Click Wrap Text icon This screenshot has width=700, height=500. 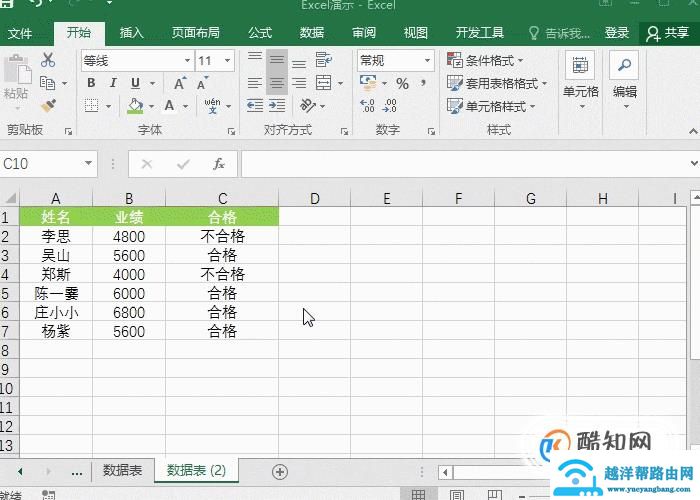tap(324, 59)
